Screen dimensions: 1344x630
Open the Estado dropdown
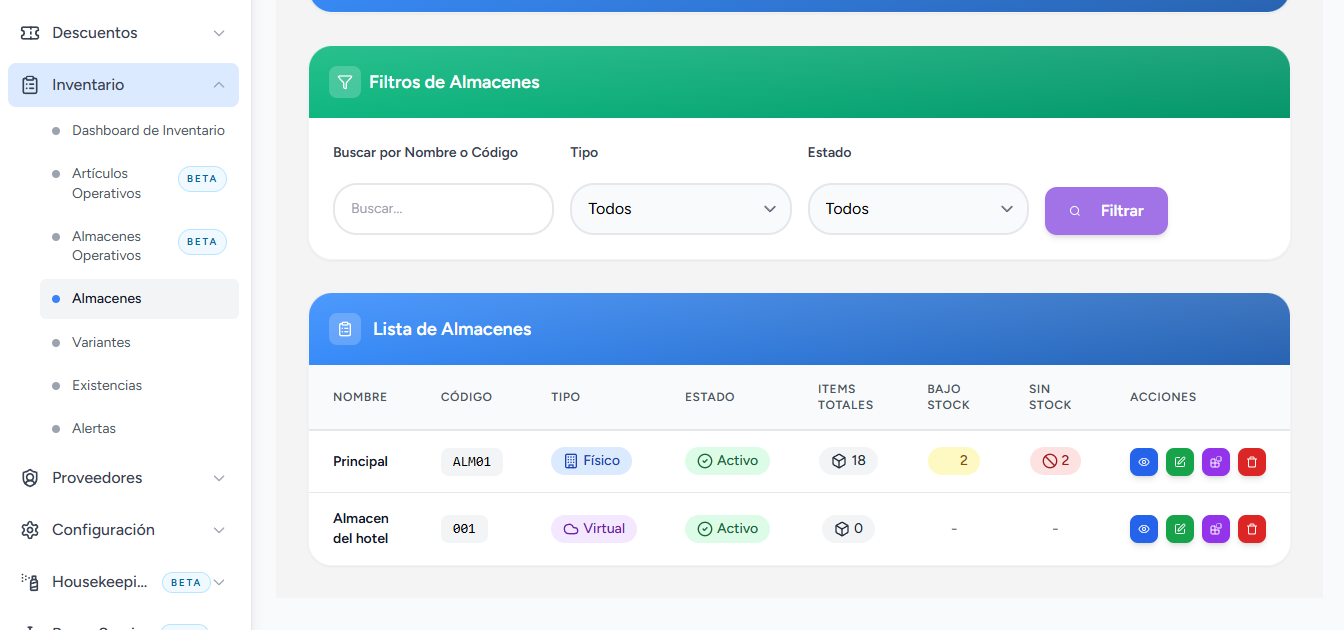click(x=918, y=209)
